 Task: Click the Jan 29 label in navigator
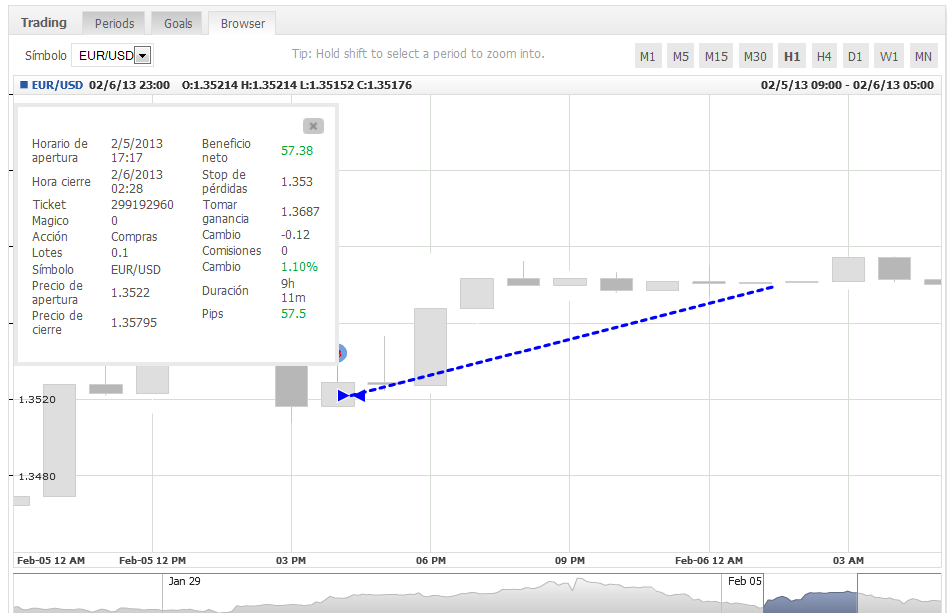coord(184,581)
